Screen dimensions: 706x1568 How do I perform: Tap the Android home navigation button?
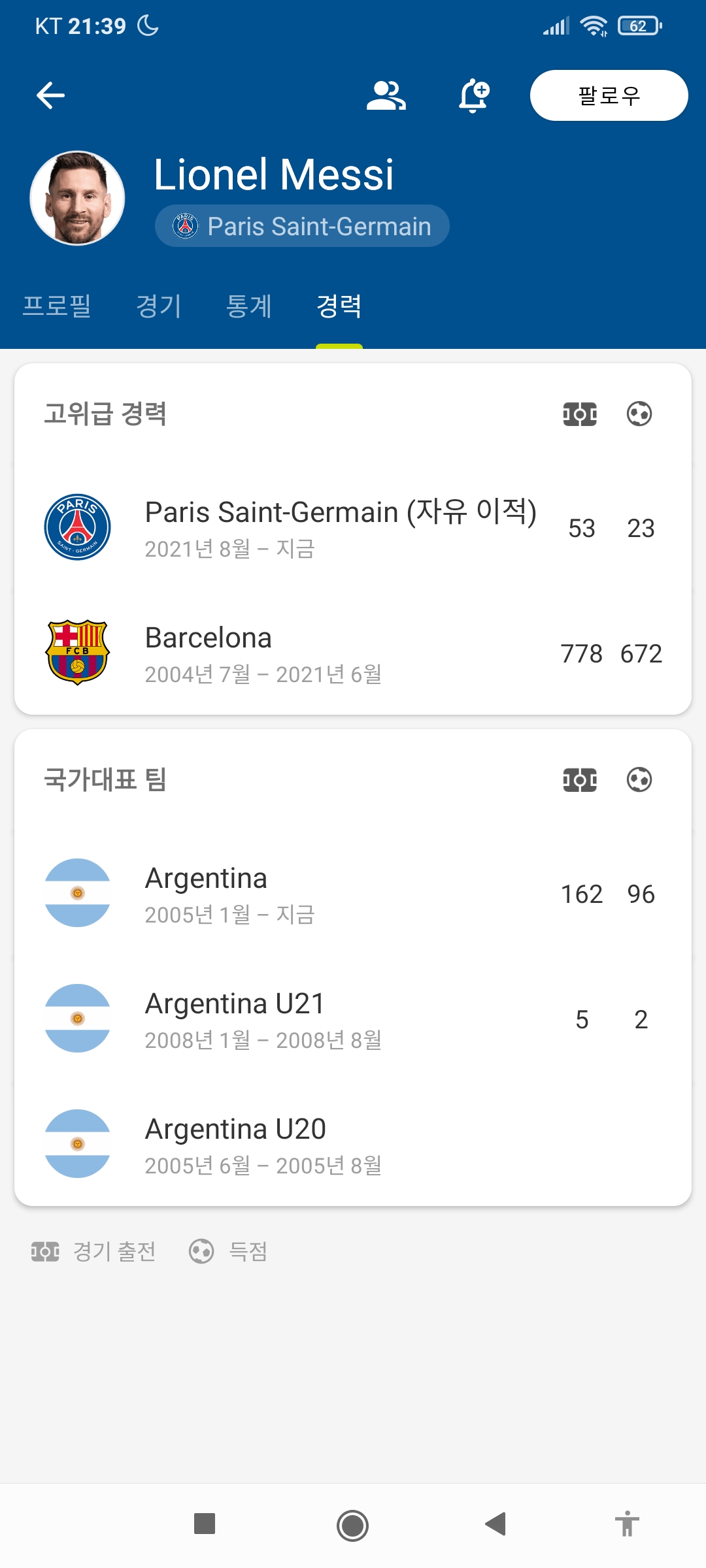[x=352, y=1526]
